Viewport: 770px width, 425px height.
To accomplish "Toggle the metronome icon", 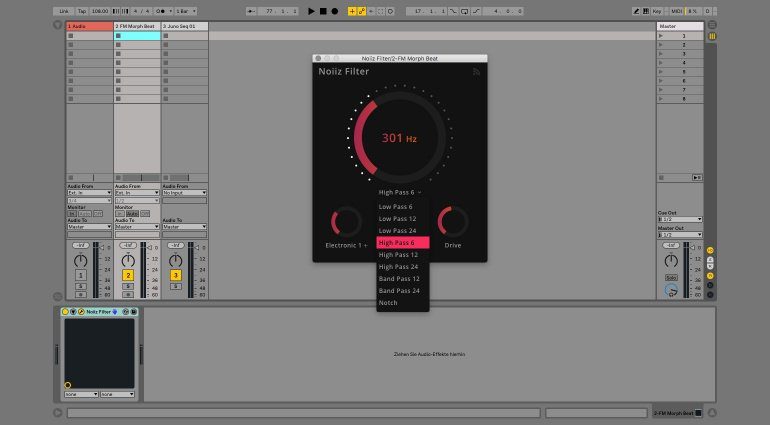I will (x=161, y=11).
